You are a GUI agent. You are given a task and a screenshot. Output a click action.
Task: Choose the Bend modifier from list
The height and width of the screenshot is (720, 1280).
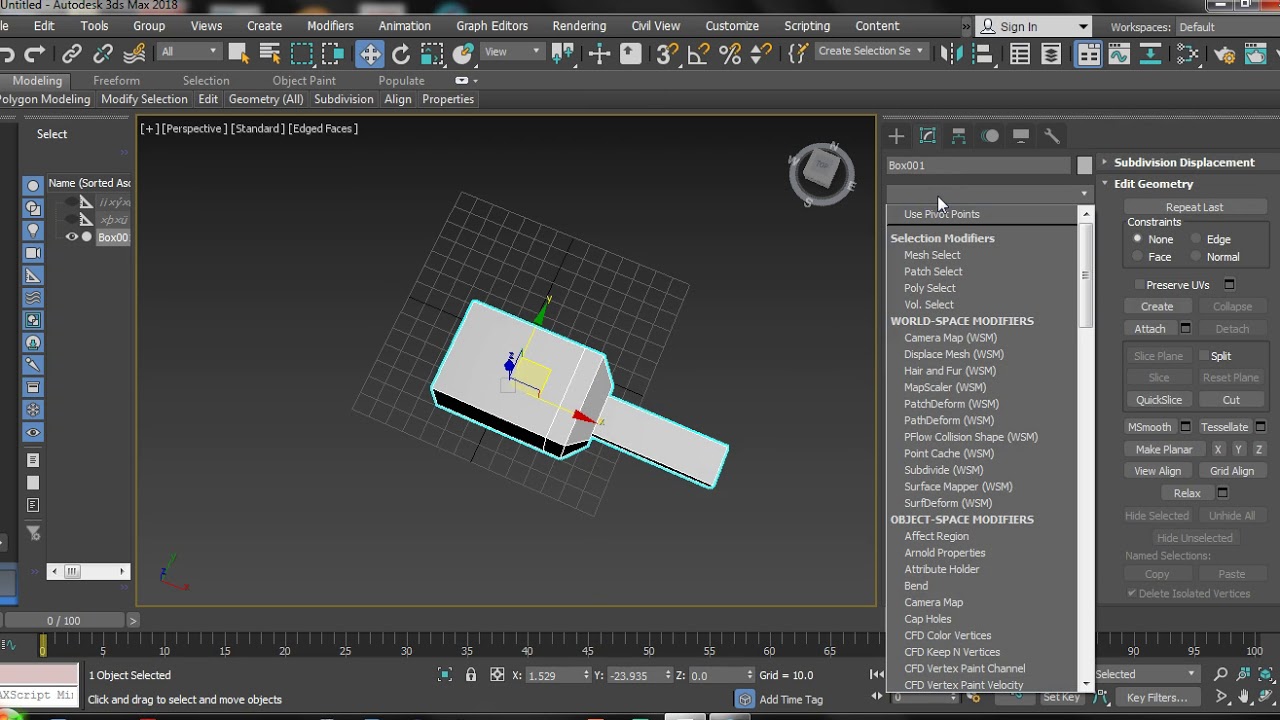pos(916,586)
